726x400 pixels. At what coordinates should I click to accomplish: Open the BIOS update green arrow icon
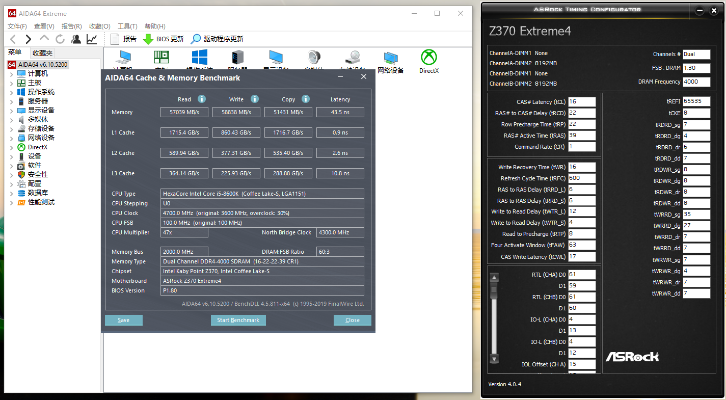[x=147, y=39]
